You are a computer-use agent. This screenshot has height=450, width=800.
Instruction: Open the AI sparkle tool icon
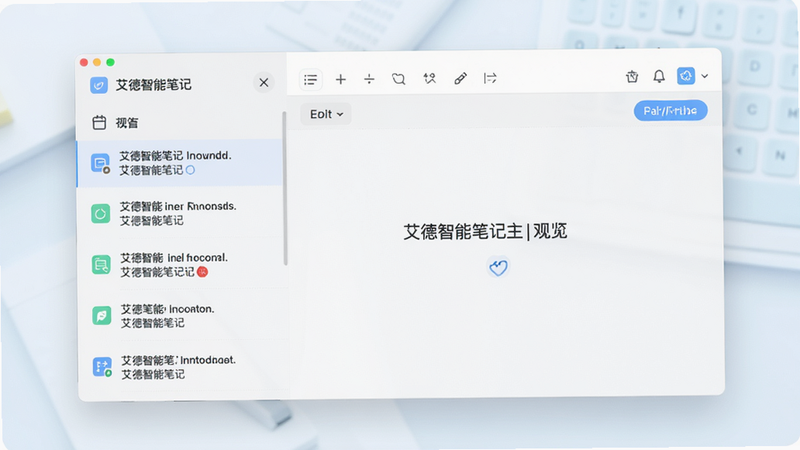tap(430, 78)
